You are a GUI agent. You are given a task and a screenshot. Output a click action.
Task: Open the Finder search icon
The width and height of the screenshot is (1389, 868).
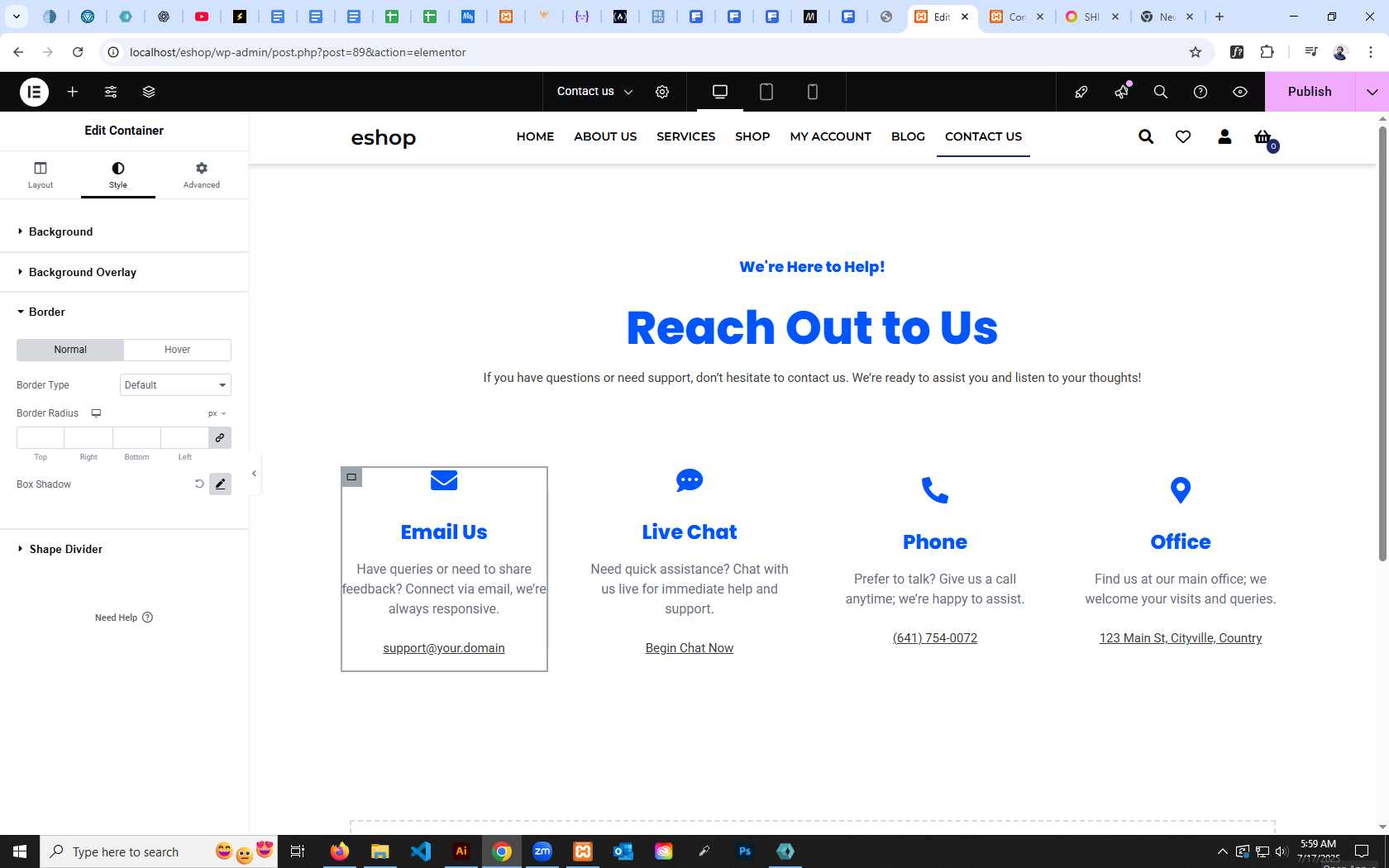[x=1161, y=92]
